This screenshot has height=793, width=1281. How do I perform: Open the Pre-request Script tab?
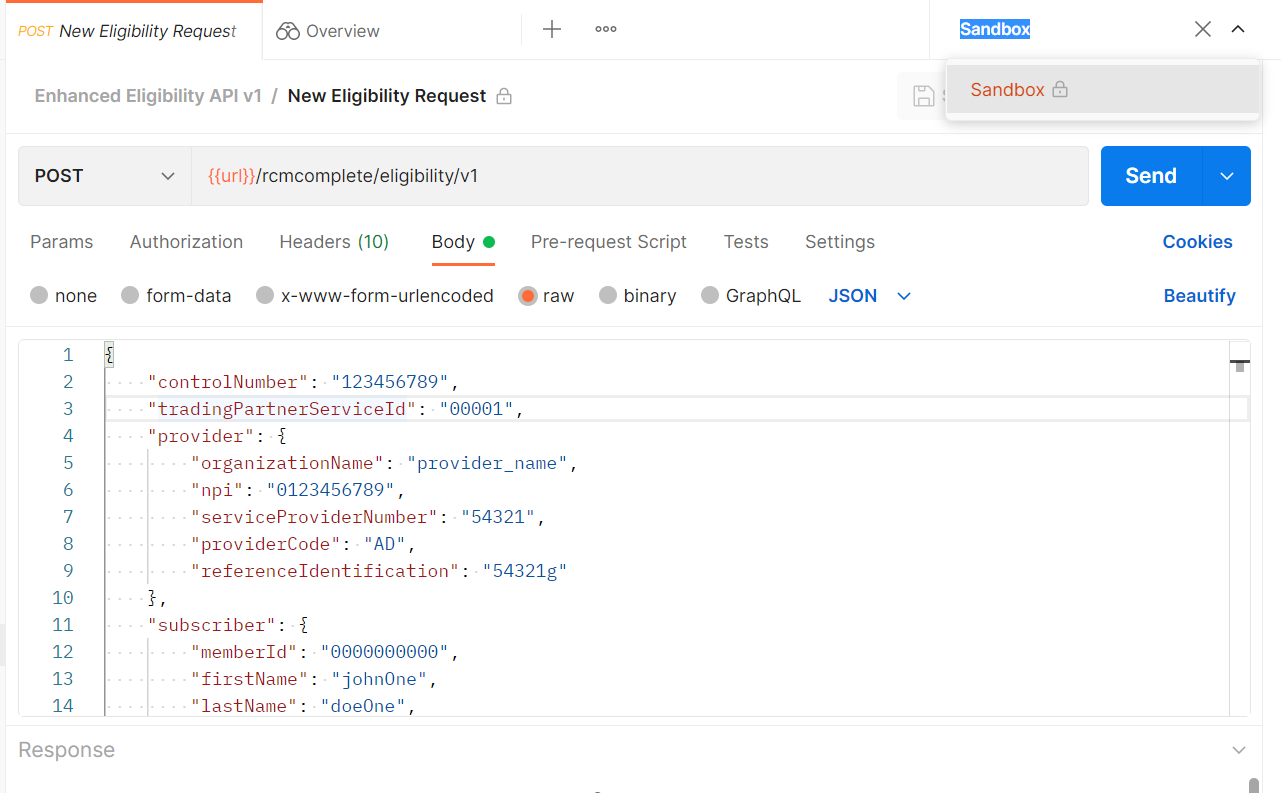(x=609, y=242)
